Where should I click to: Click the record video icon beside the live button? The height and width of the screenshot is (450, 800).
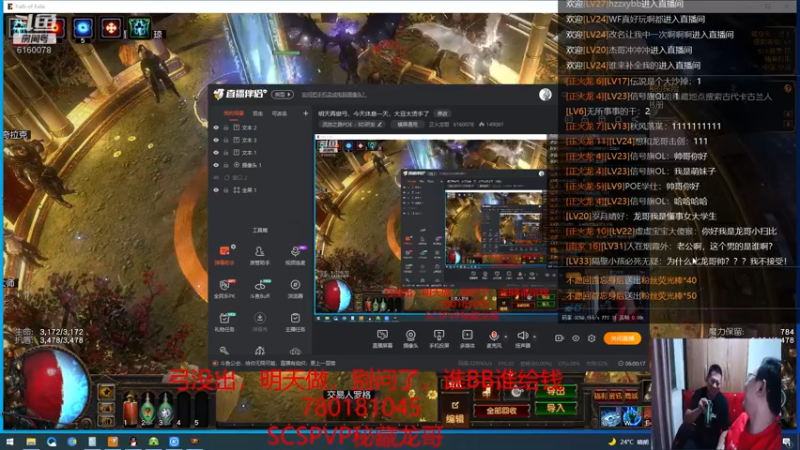[x=559, y=338]
